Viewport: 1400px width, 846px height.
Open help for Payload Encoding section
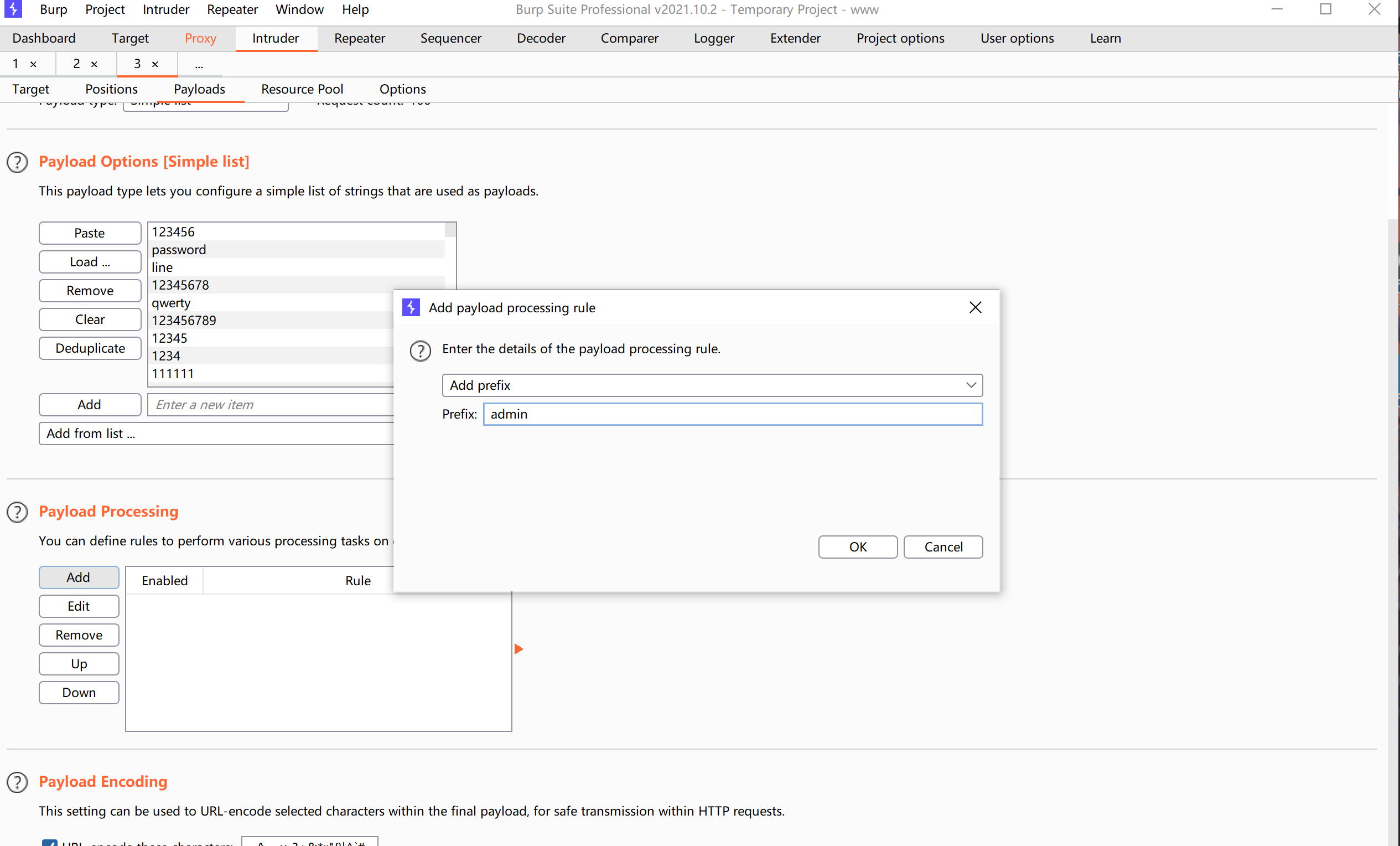tap(17, 782)
